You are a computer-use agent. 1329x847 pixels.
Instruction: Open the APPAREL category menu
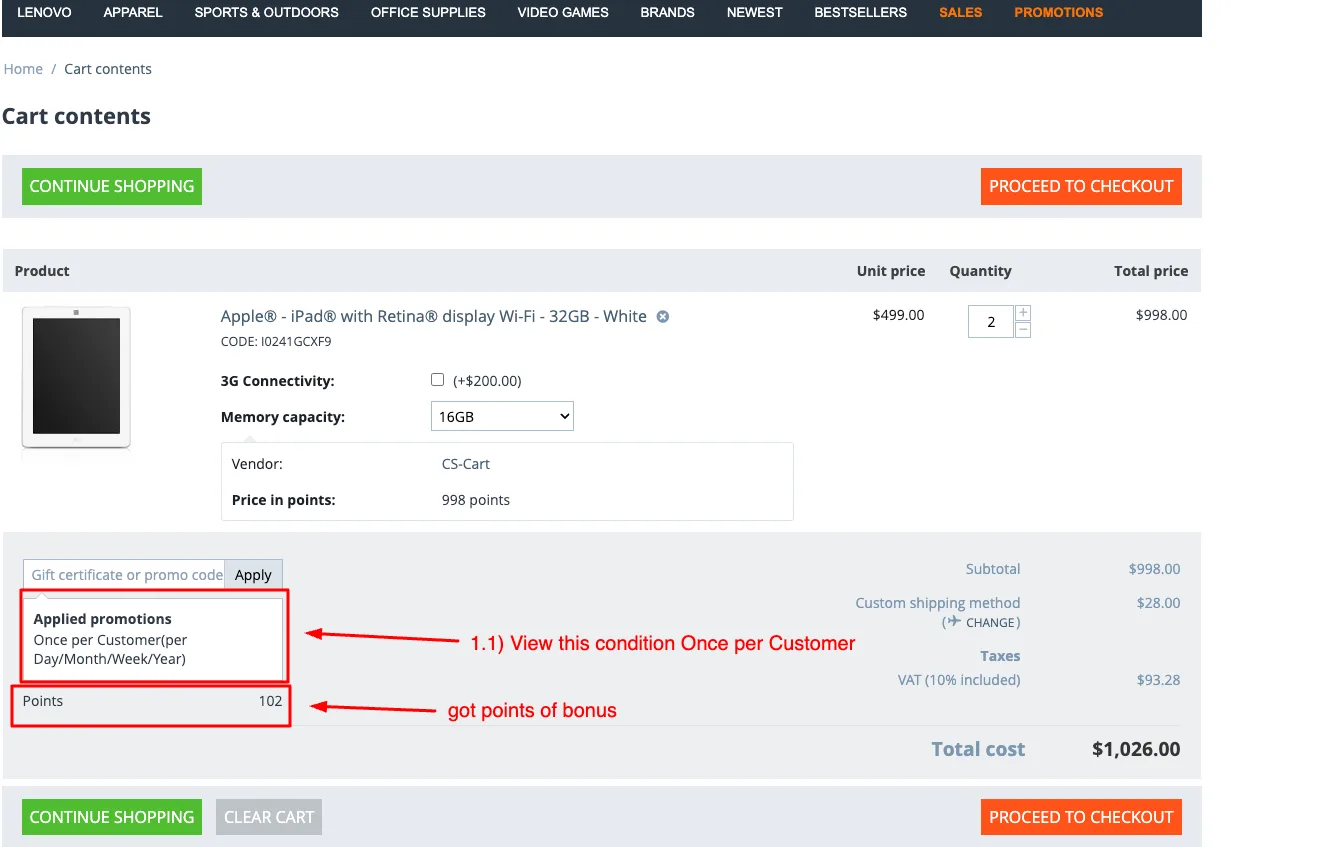tap(133, 13)
